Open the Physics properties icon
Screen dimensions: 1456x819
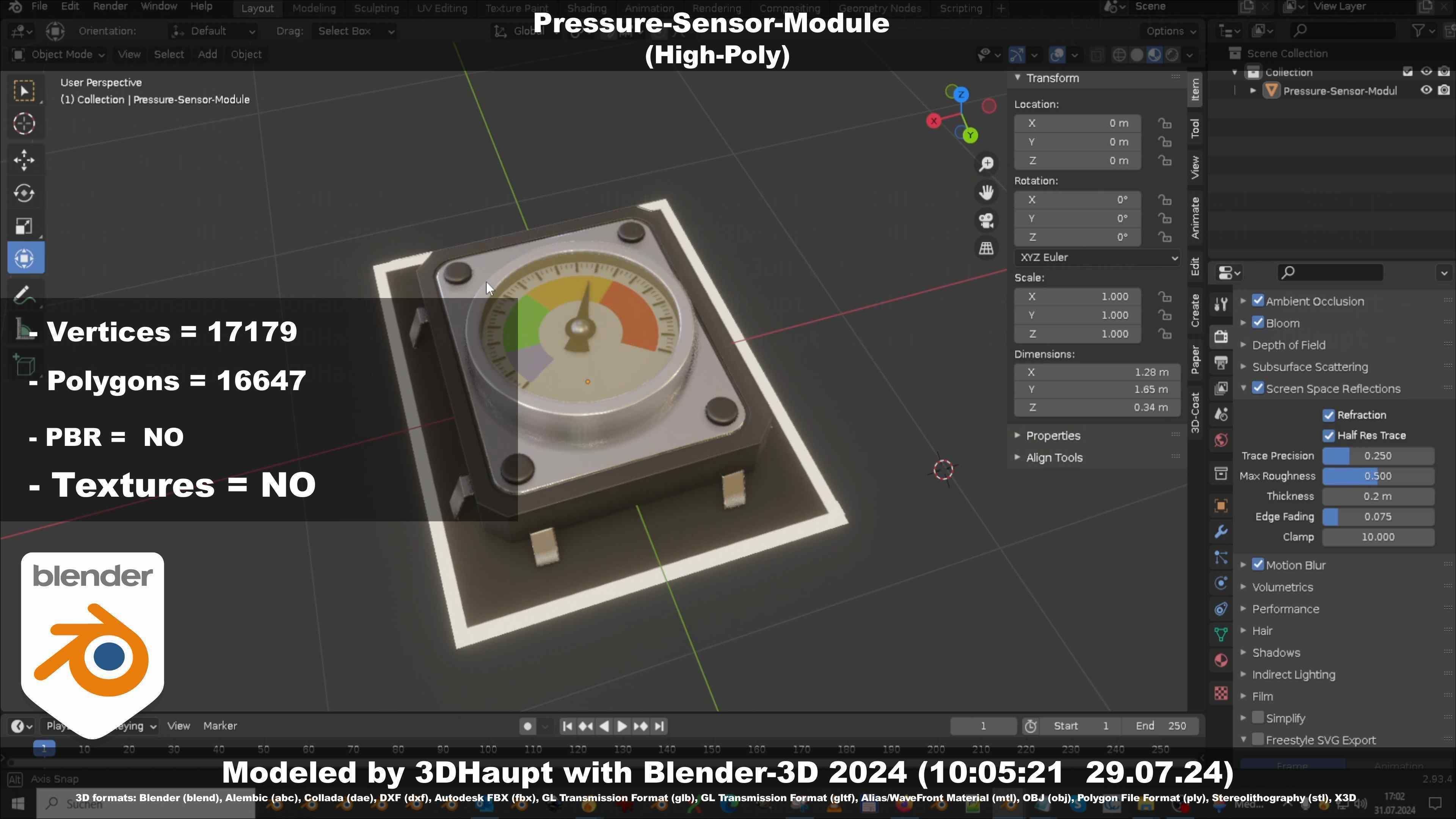[1221, 583]
